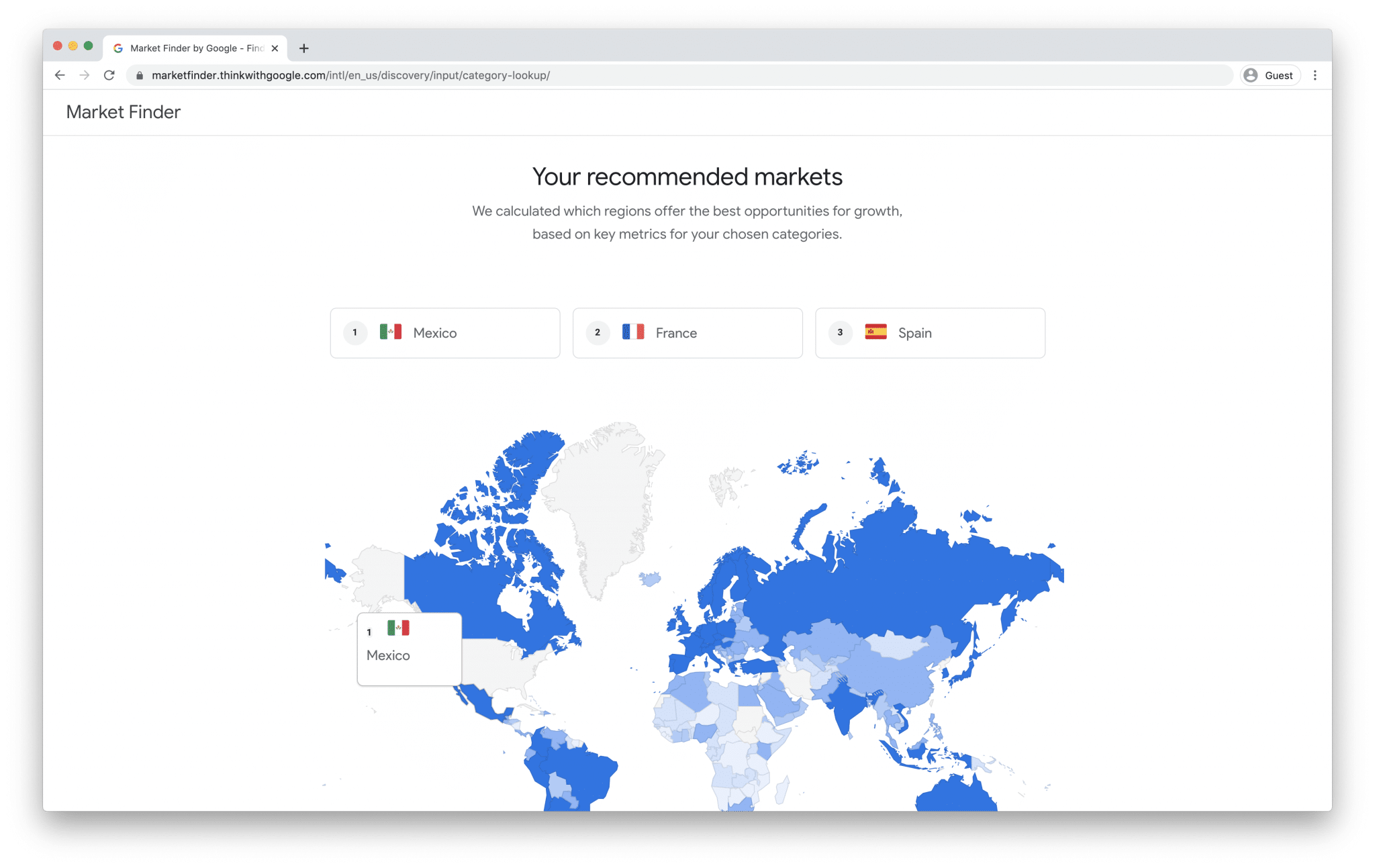
Task: Open a new browser tab
Action: [x=305, y=48]
